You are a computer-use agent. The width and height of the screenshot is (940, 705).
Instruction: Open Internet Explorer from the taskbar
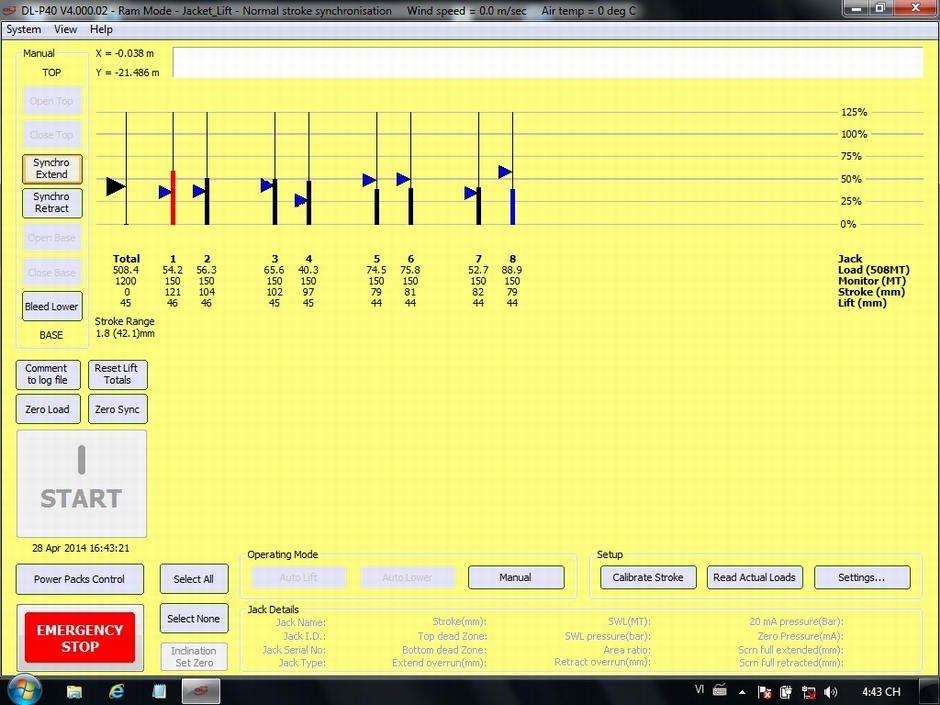click(117, 691)
